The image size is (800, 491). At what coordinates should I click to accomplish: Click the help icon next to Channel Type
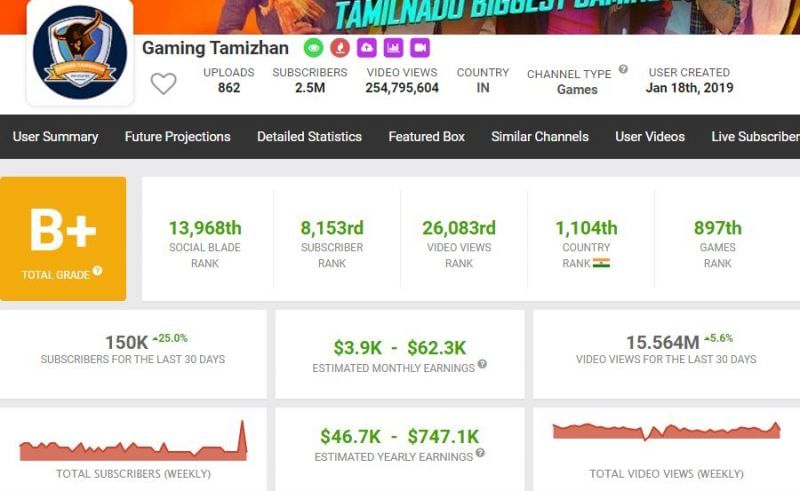[623, 70]
